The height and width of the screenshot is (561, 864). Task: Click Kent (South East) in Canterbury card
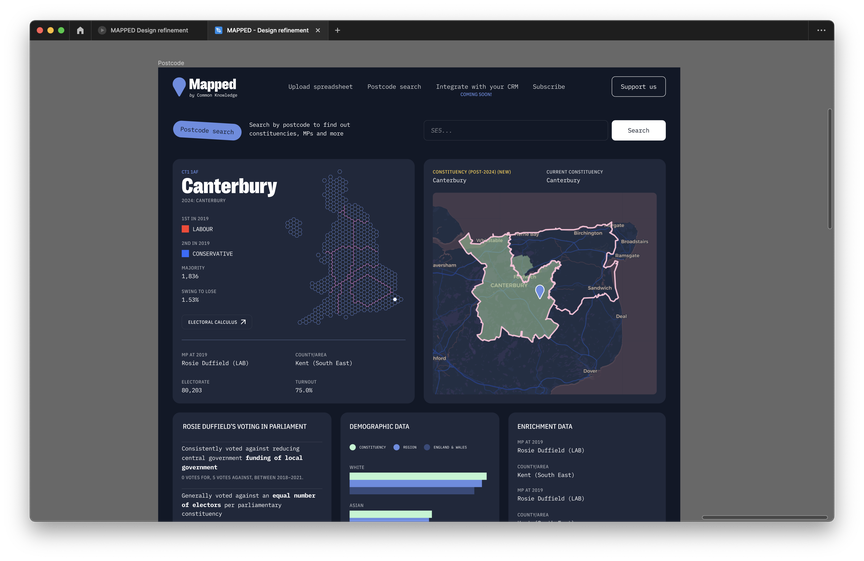click(323, 363)
